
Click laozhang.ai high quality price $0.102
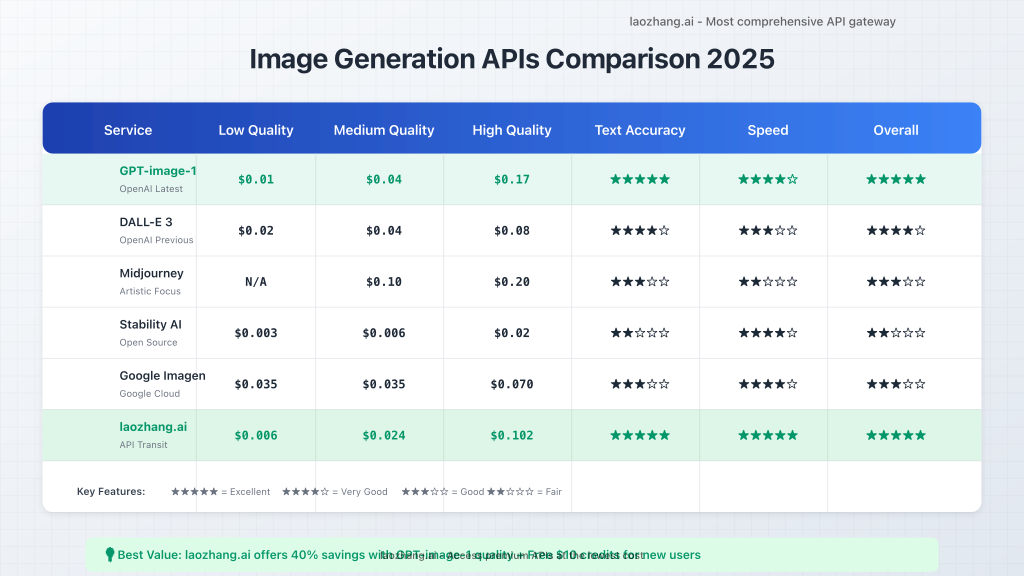(512, 436)
